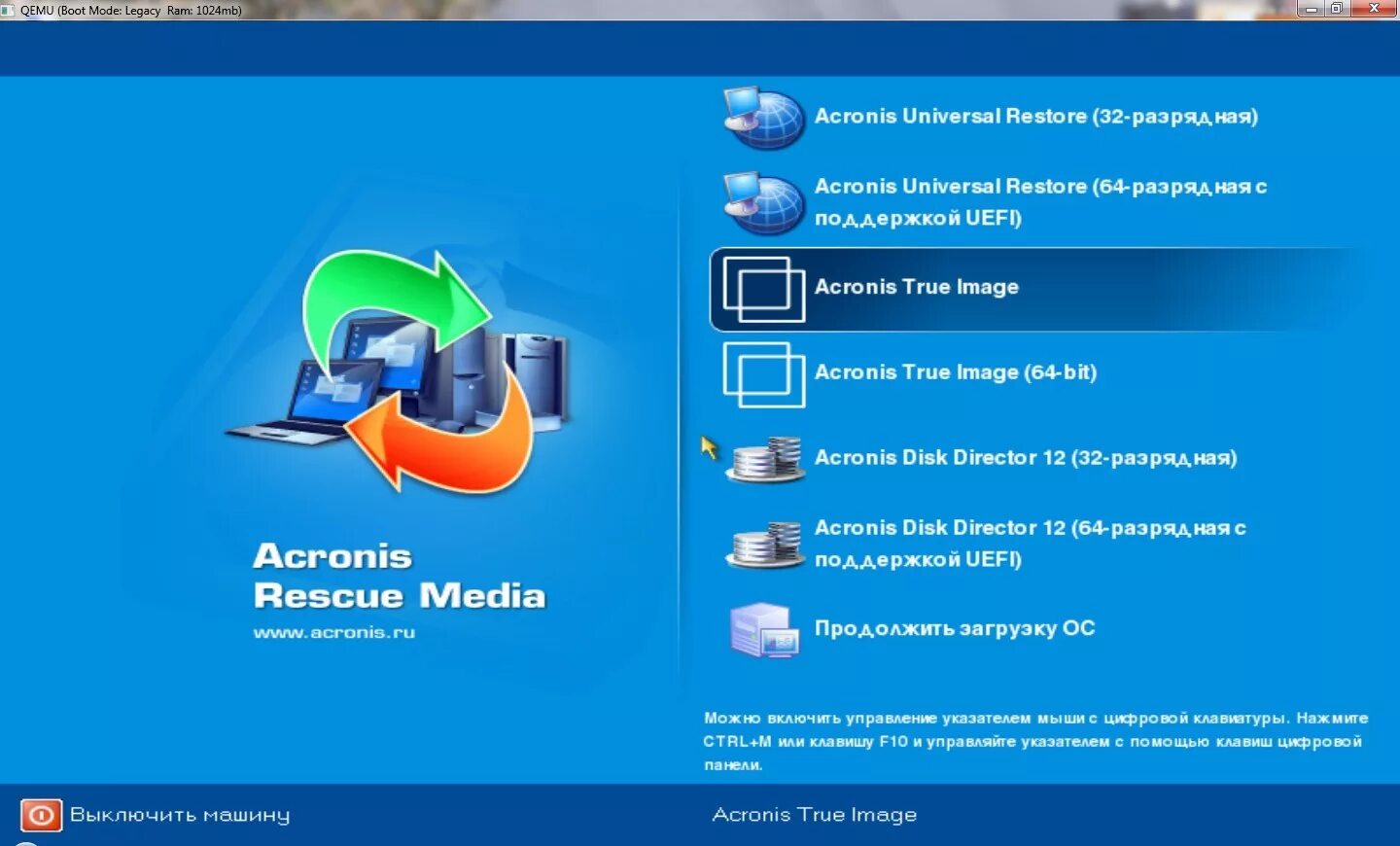Minimize the QEMU window
Screen dimensions: 1400x846
click(x=1311, y=9)
